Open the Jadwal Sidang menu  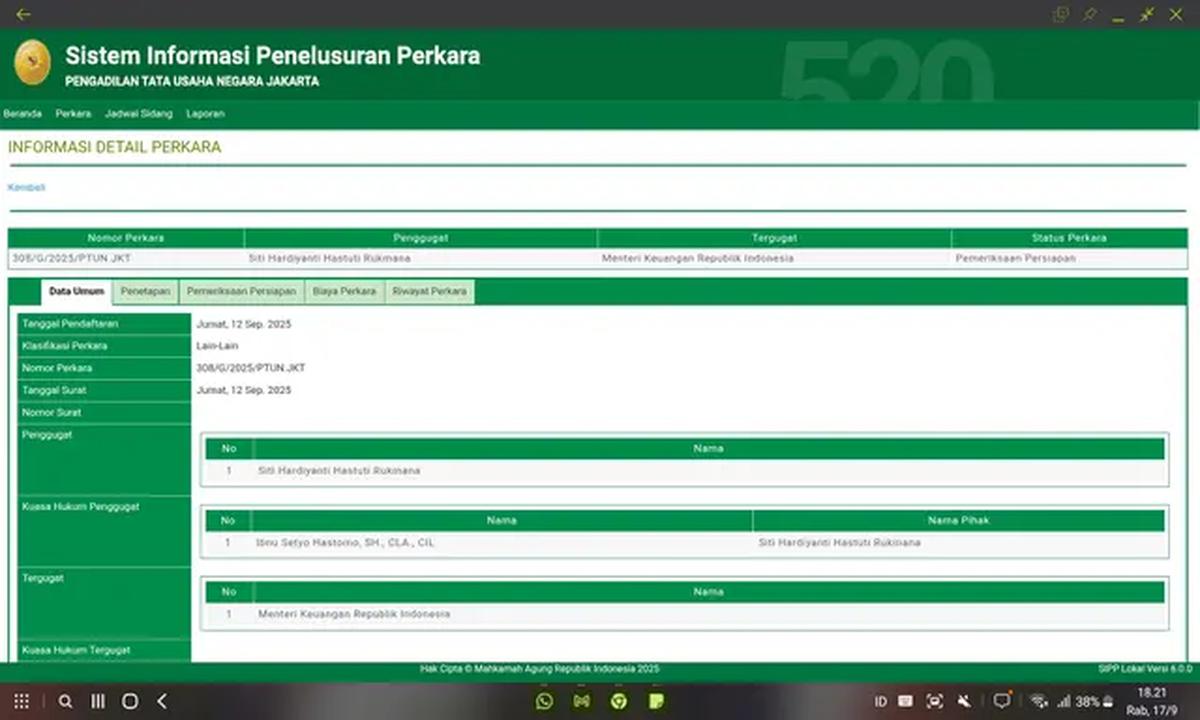click(x=138, y=114)
